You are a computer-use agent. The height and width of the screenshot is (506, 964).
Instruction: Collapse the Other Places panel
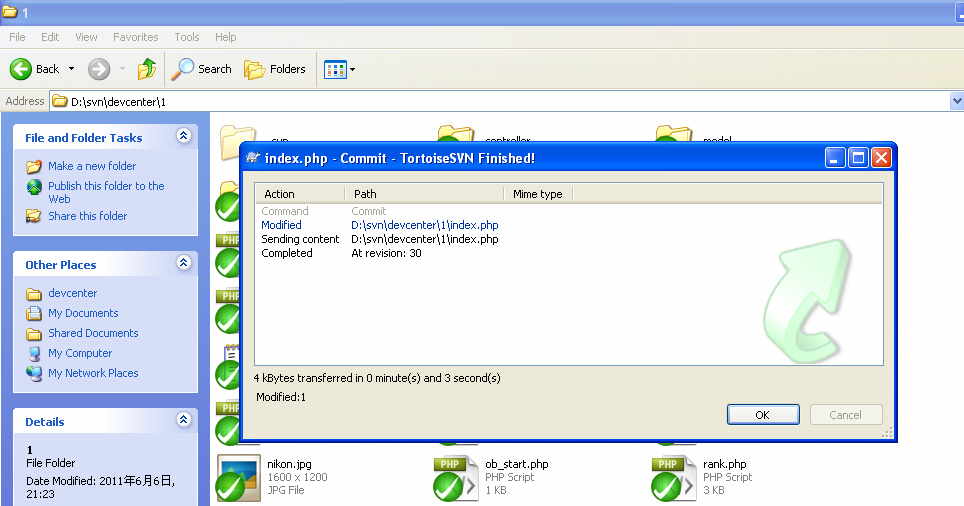point(182,263)
